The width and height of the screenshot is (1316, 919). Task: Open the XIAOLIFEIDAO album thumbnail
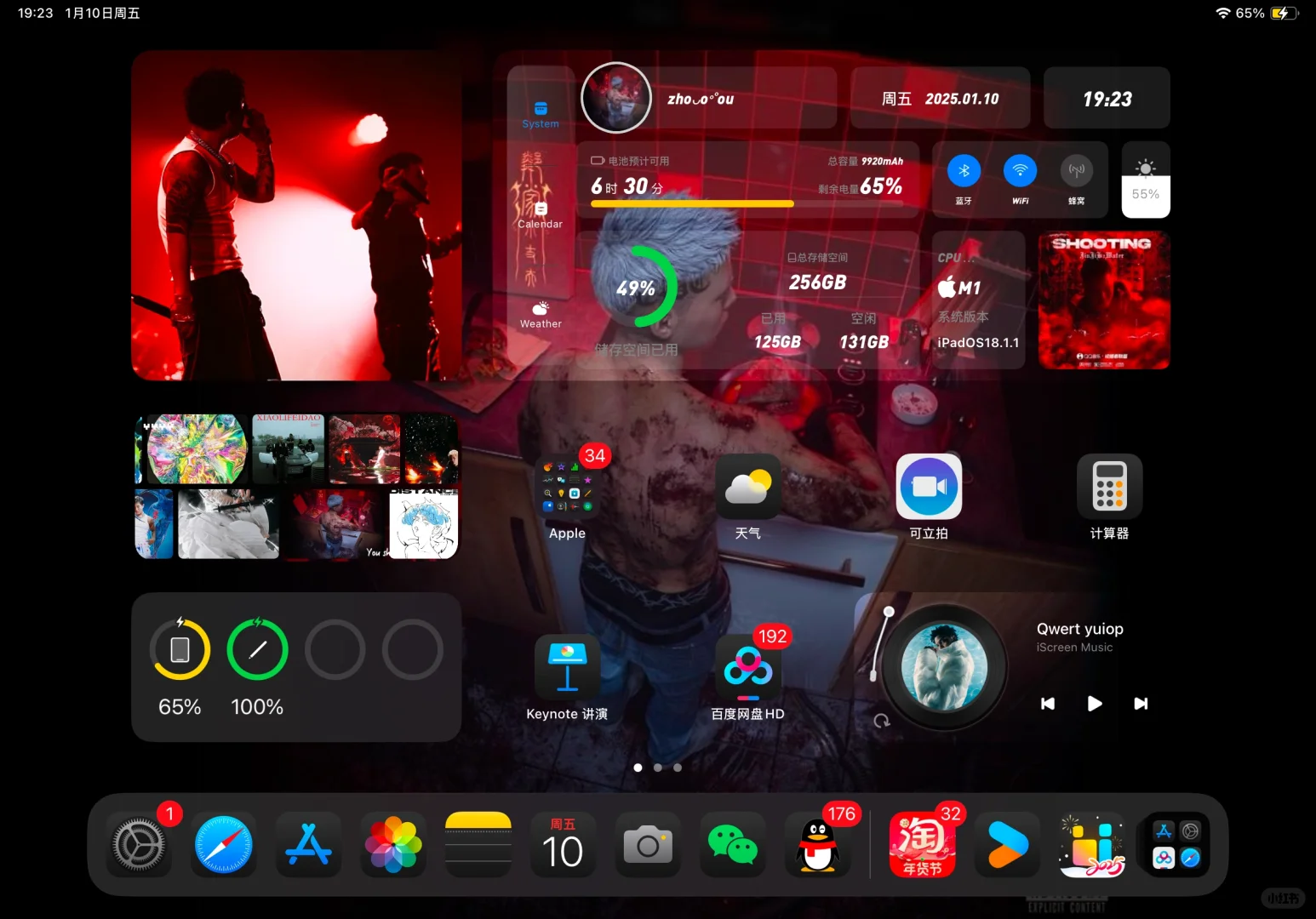point(289,448)
